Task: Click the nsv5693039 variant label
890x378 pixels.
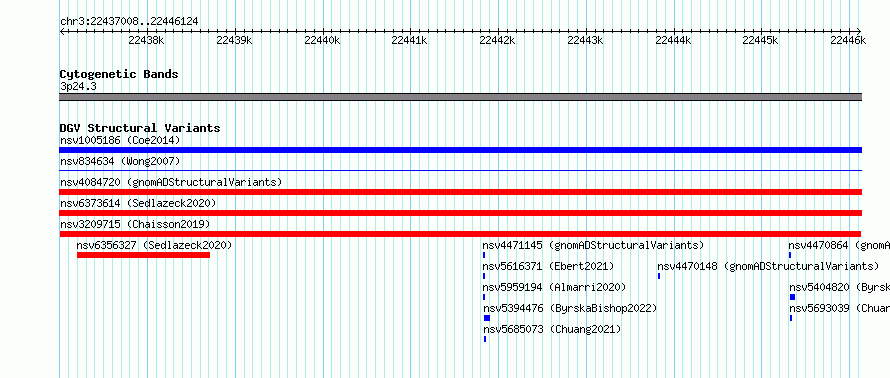Action: (839, 308)
